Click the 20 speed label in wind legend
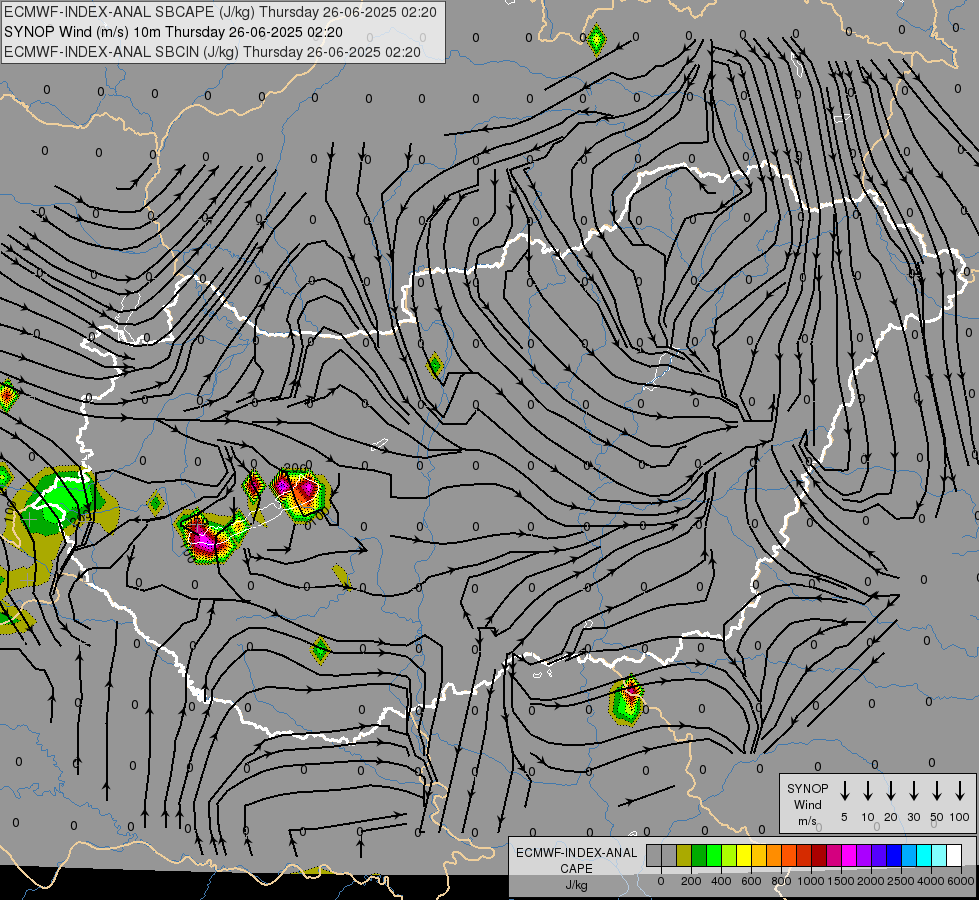 click(891, 817)
